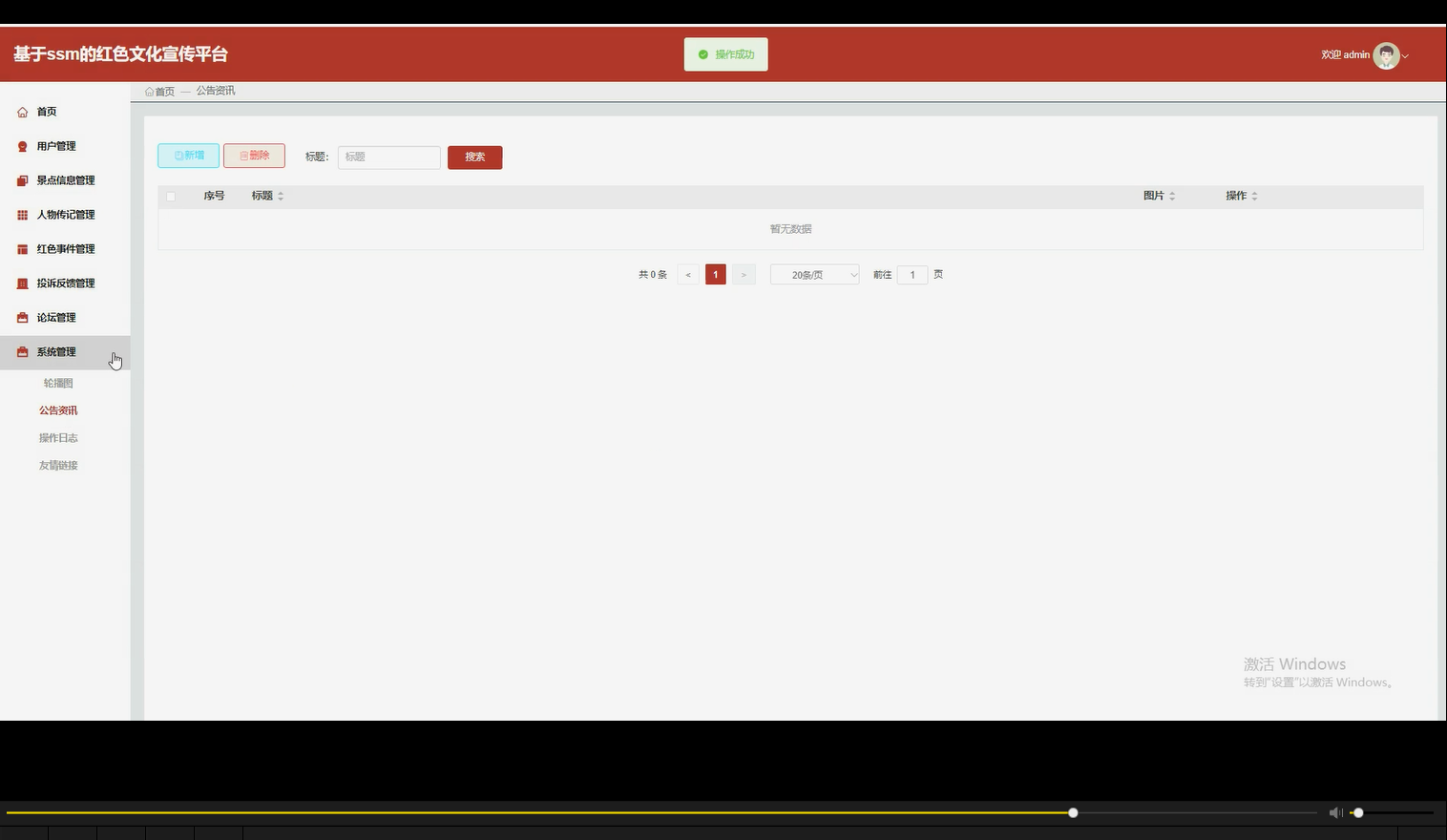Click the grid icon beside 人物传记管理
This screenshot has width=1447, height=840.
(22, 215)
